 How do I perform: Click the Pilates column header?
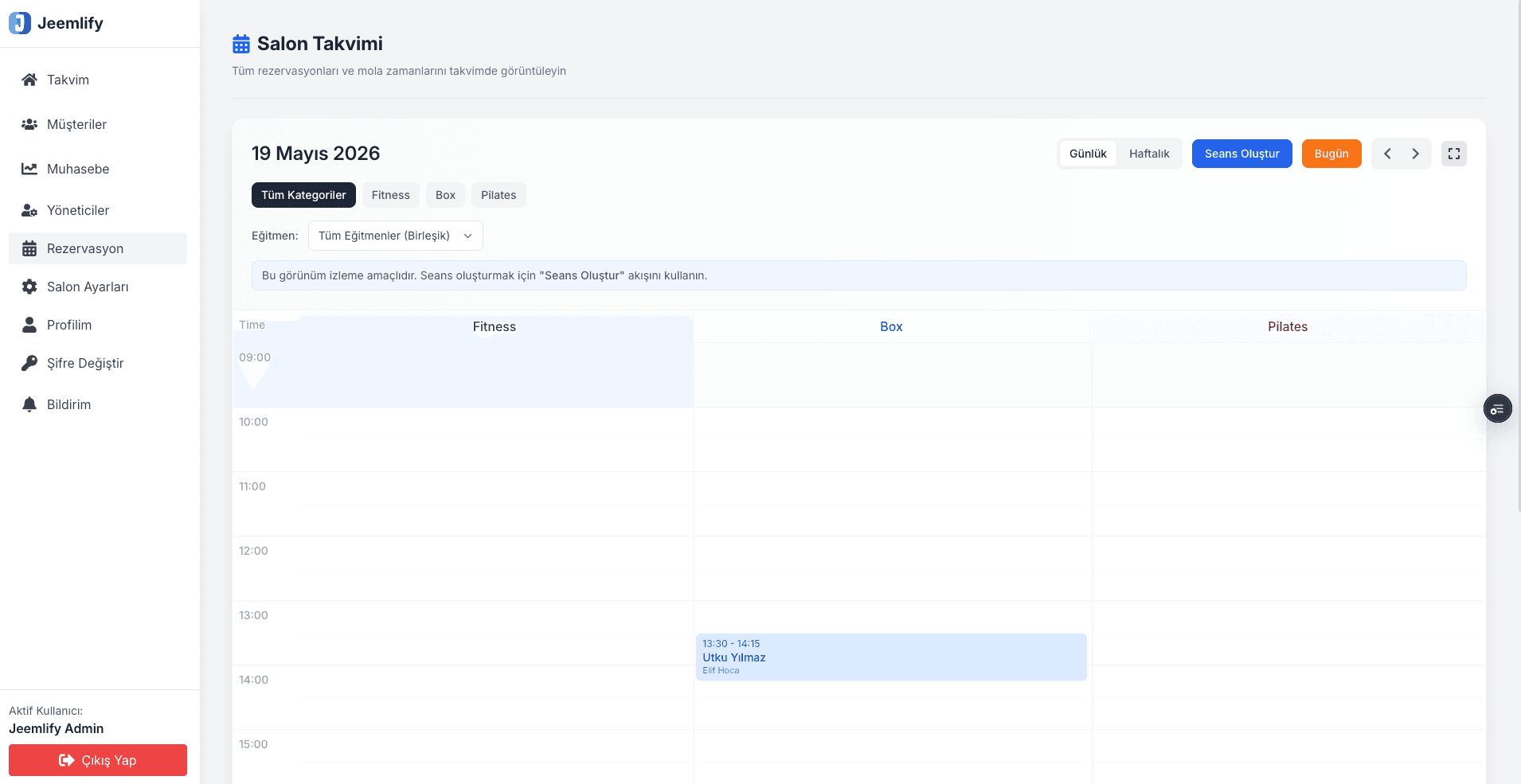(1288, 326)
